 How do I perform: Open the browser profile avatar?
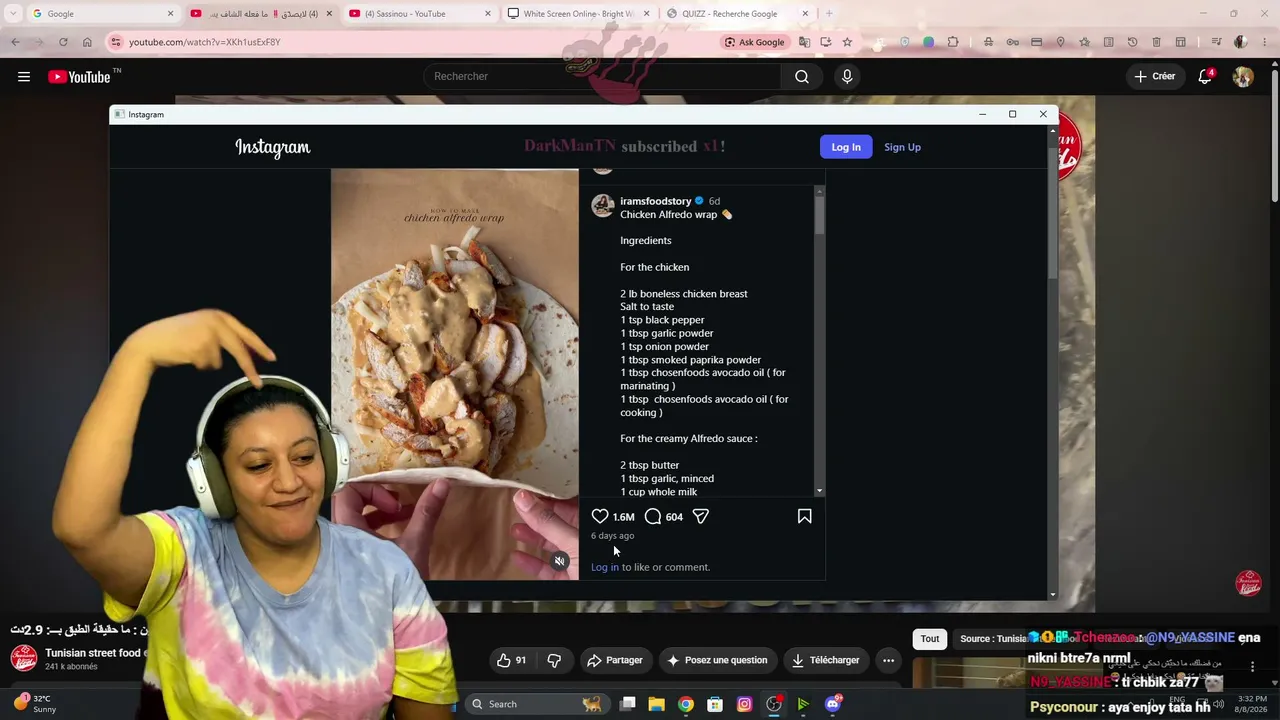coord(1241,42)
